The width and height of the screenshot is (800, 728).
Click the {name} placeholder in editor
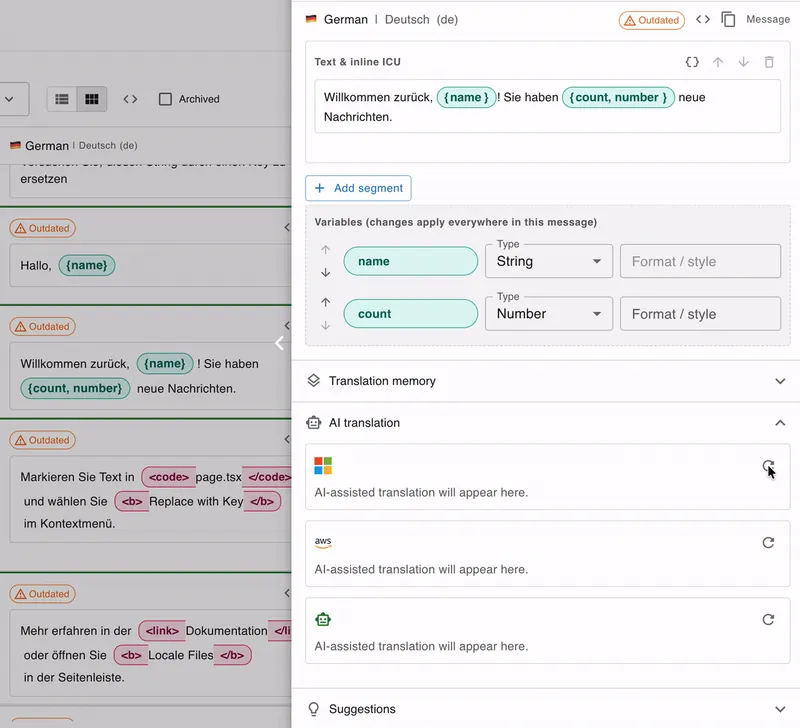point(466,97)
